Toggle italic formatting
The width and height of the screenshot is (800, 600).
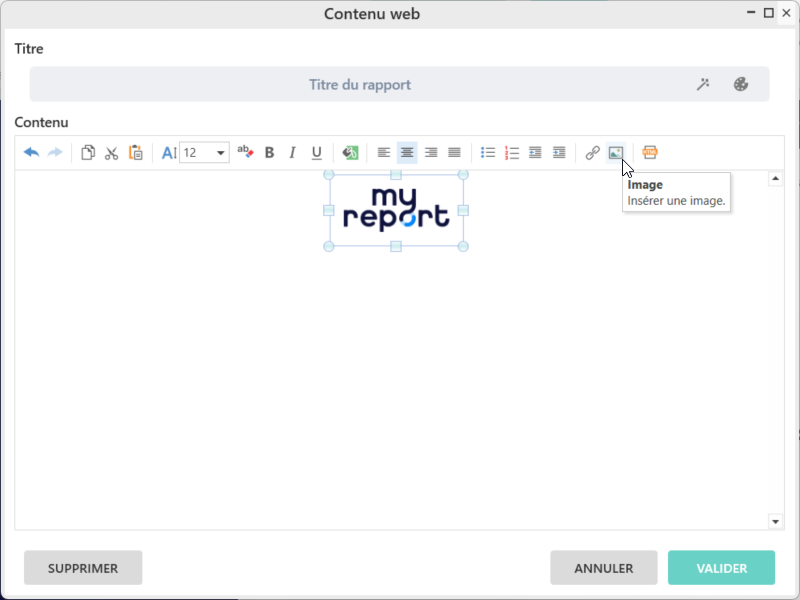point(293,153)
